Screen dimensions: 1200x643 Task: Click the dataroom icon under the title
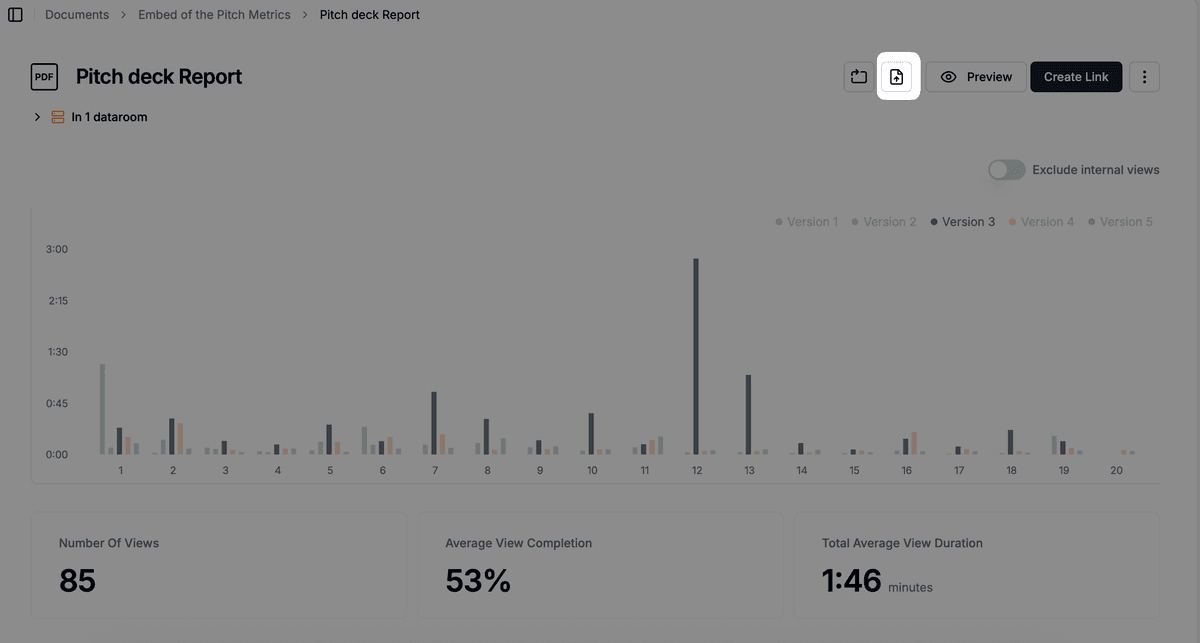[58, 117]
